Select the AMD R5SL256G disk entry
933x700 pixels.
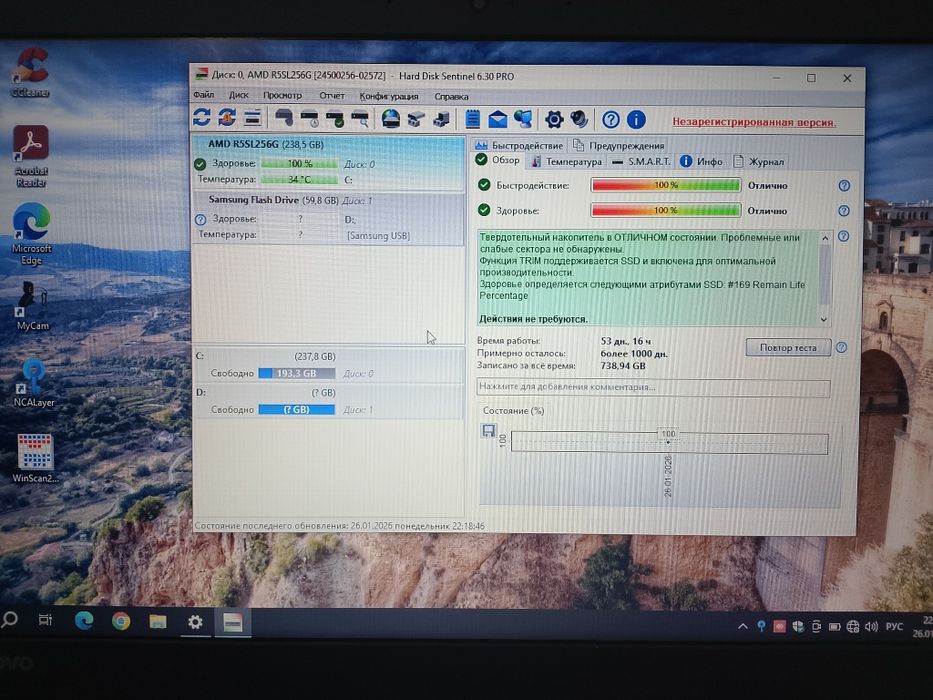(x=328, y=162)
